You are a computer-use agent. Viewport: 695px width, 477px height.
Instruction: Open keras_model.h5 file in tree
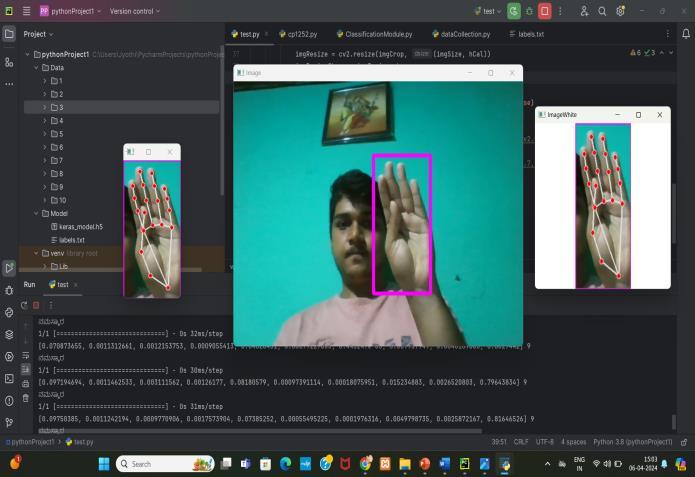(x=77, y=227)
